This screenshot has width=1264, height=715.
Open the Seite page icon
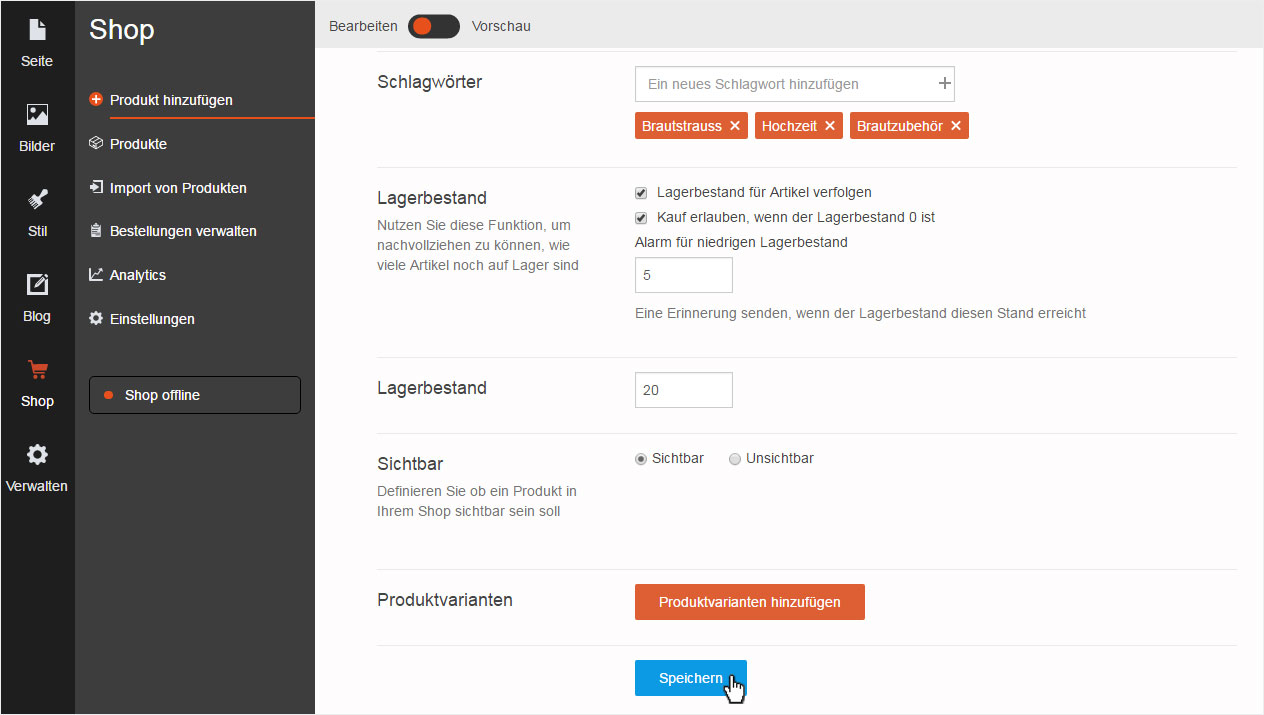(37, 30)
